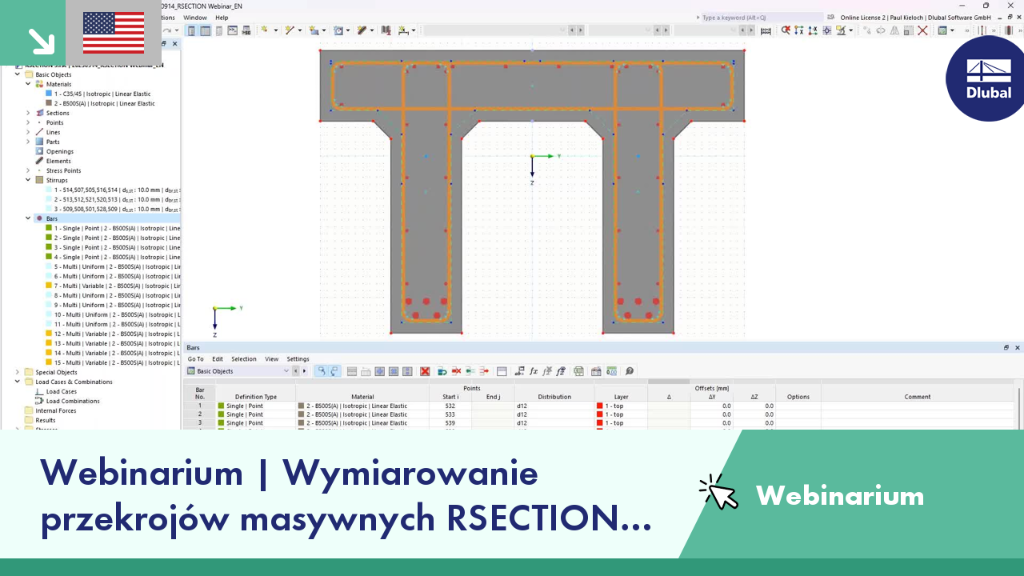This screenshot has width=1024, height=576.
Task: Select the Internal Forces tree item
Action: pyautogui.click(x=56, y=411)
